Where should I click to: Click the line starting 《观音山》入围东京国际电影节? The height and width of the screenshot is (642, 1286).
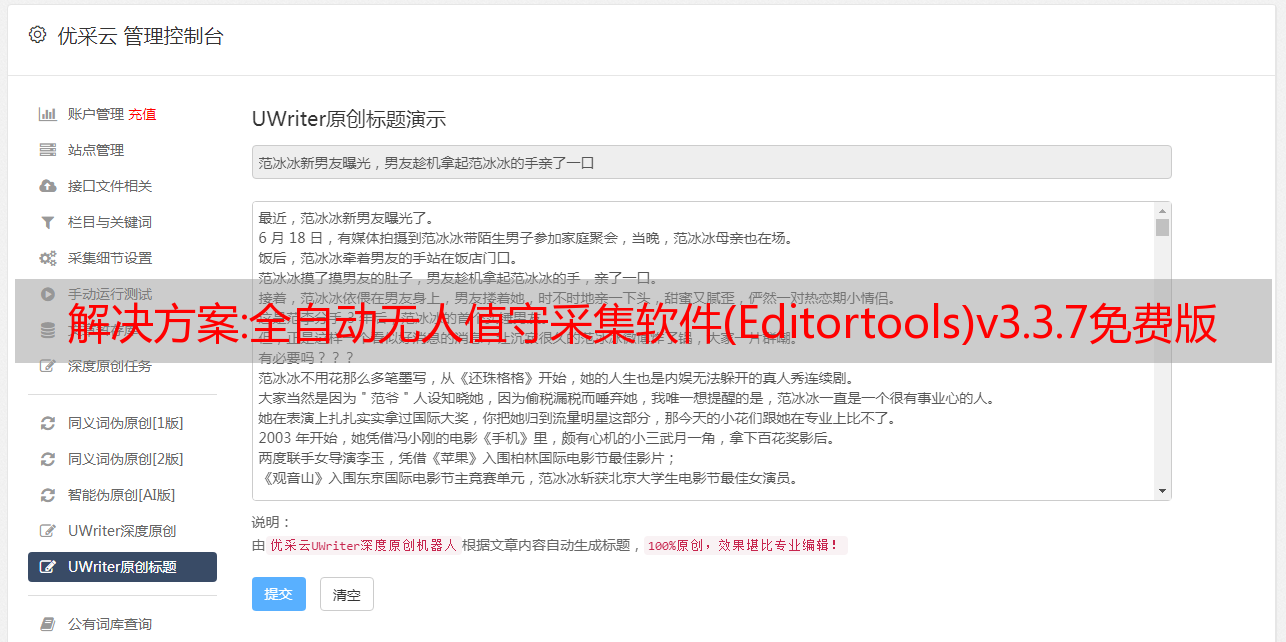point(528,478)
